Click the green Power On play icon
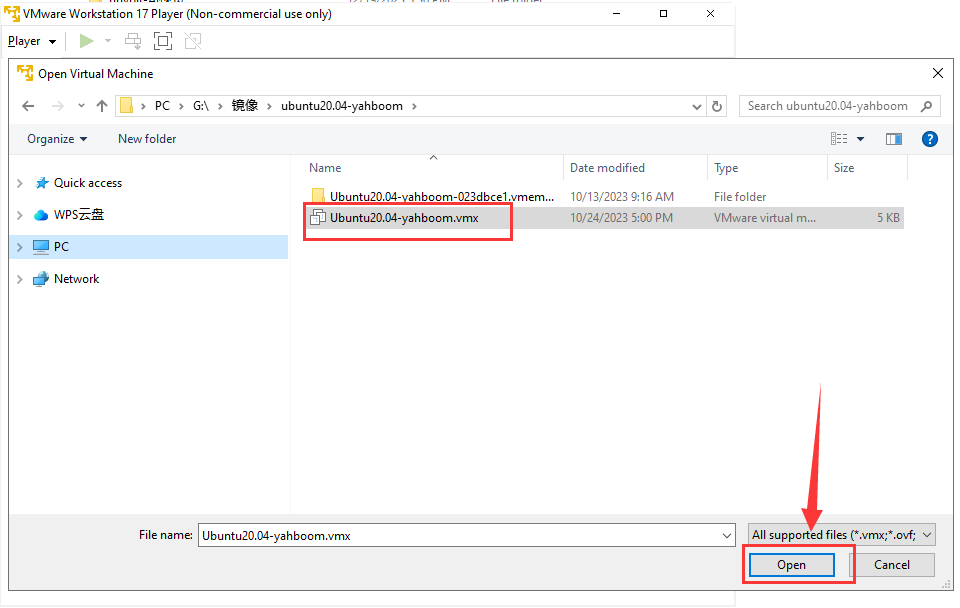This screenshot has width=960, height=608. click(86, 41)
